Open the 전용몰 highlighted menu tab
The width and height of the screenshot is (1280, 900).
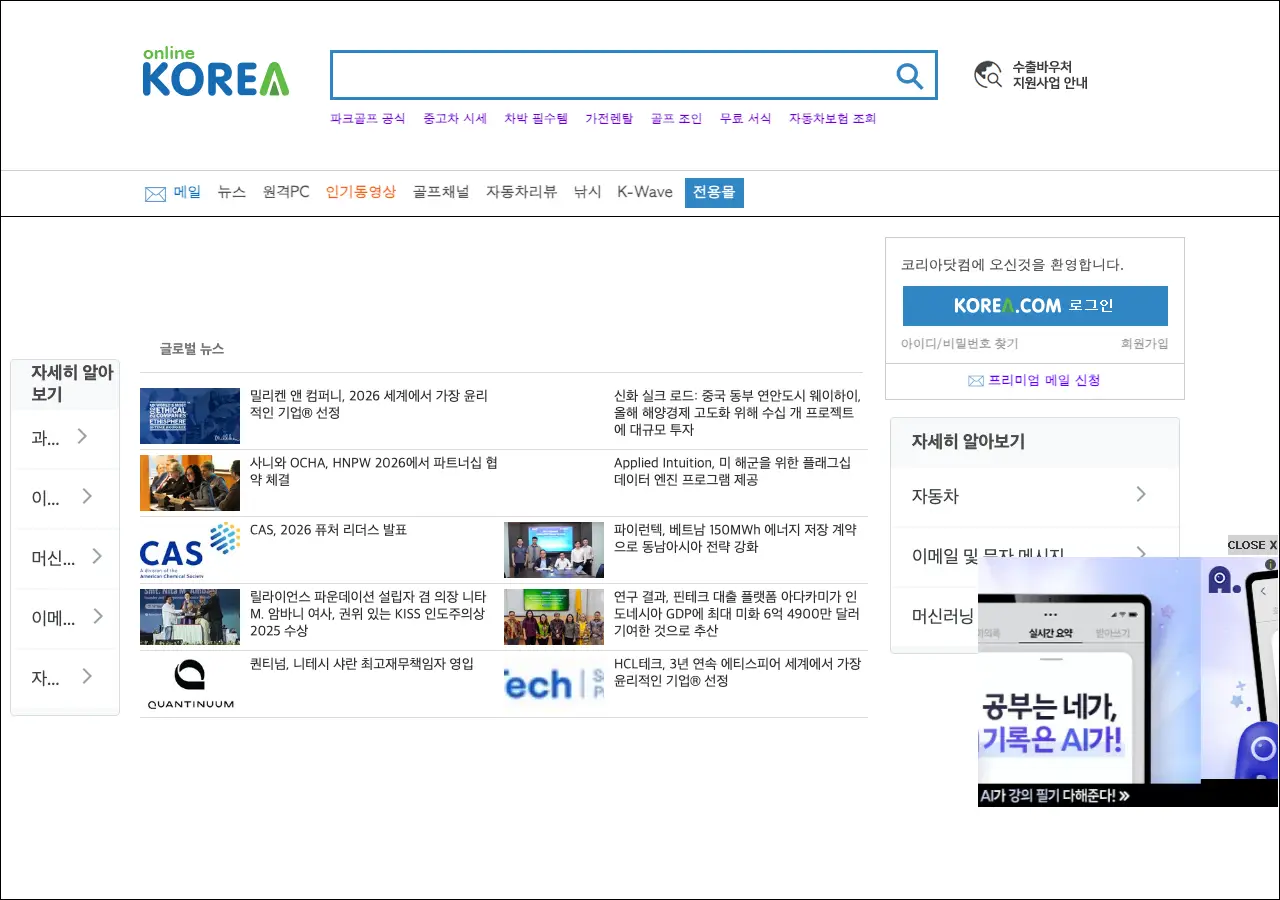pos(714,193)
